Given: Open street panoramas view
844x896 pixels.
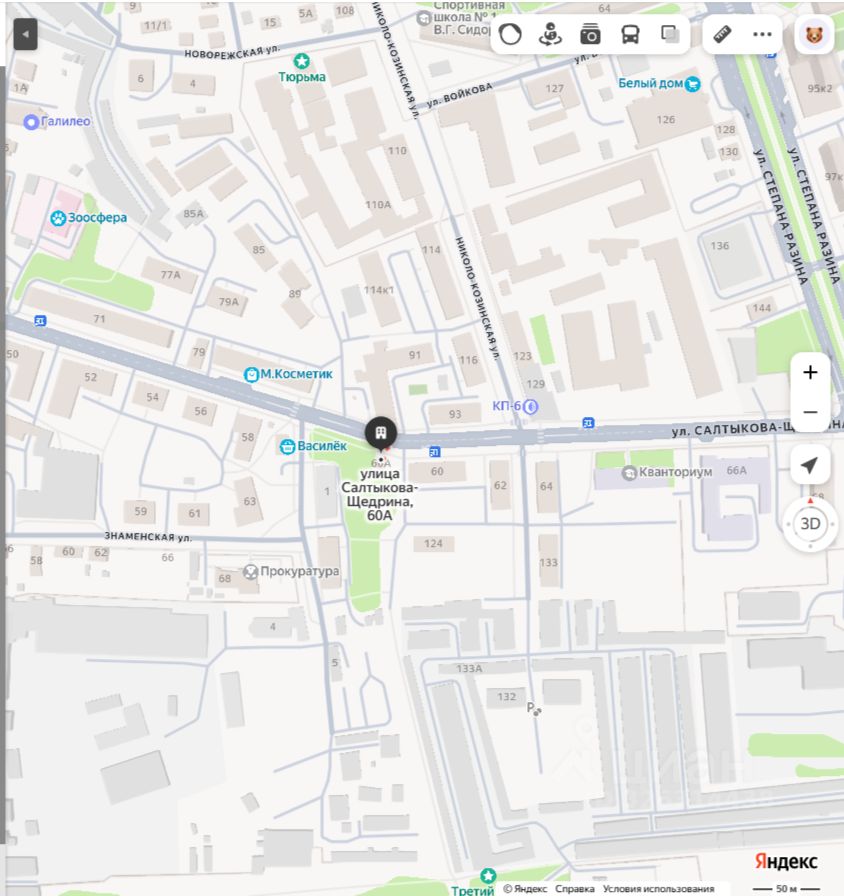Looking at the screenshot, I should tap(550, 34).
